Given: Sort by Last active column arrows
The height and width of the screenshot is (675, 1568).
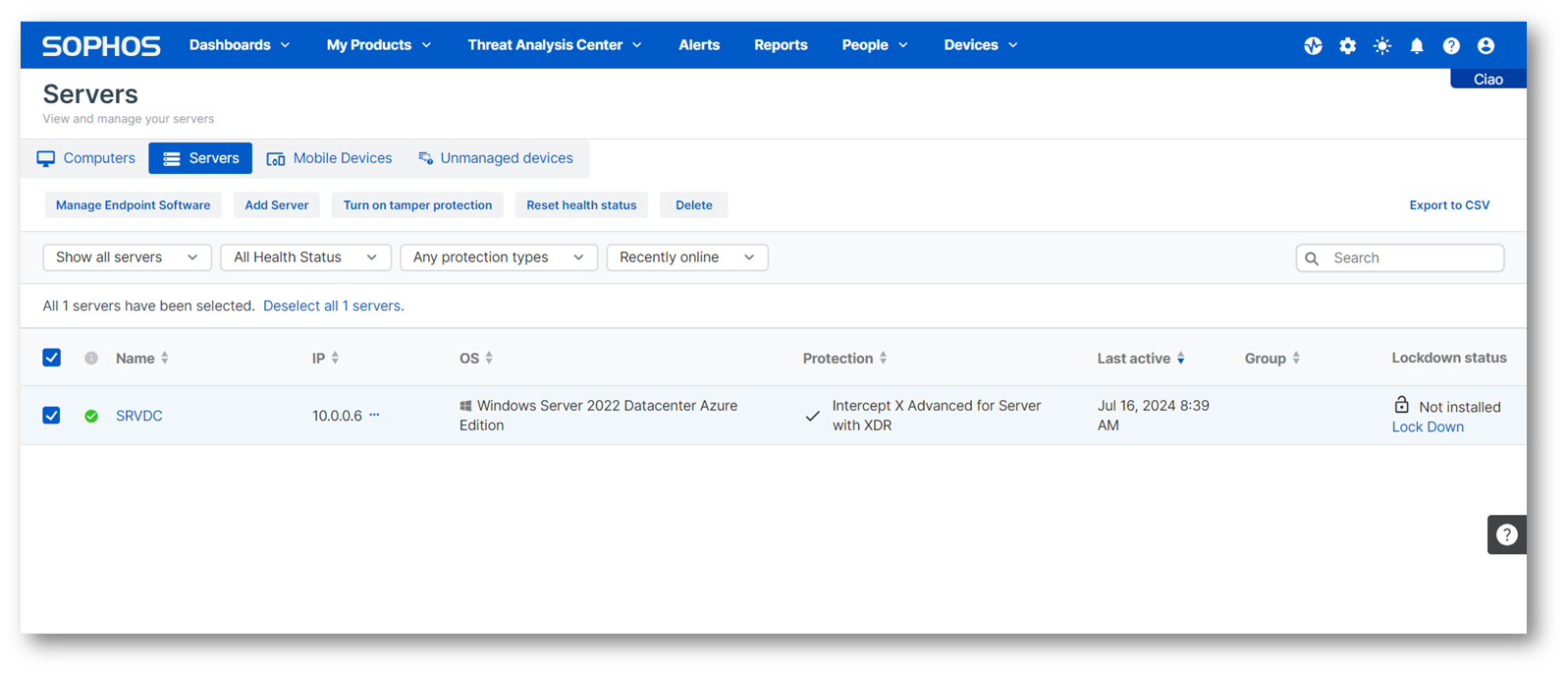Looking at the screenshot, I should [1181, 359].
